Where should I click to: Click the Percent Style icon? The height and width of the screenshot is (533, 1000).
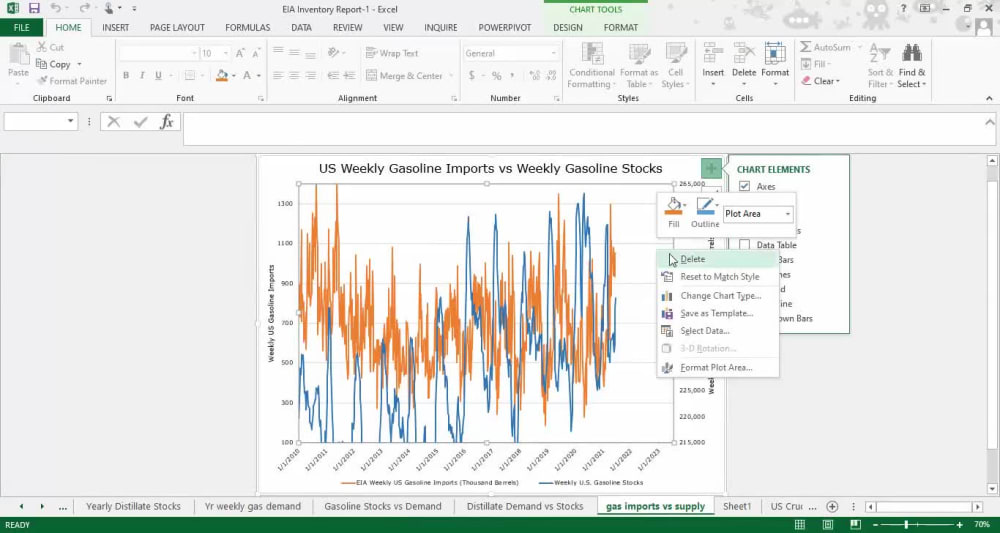(496, 76)
